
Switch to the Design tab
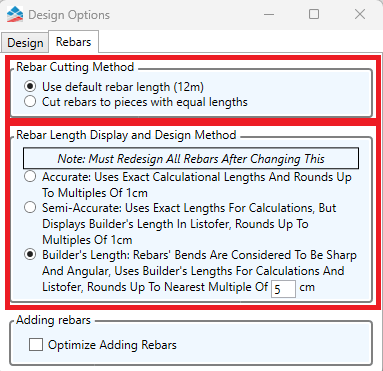25,43
